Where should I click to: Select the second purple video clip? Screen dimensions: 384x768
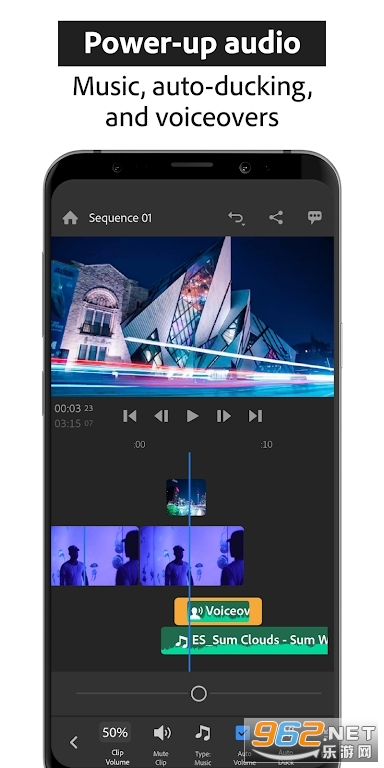pos(192,556)
